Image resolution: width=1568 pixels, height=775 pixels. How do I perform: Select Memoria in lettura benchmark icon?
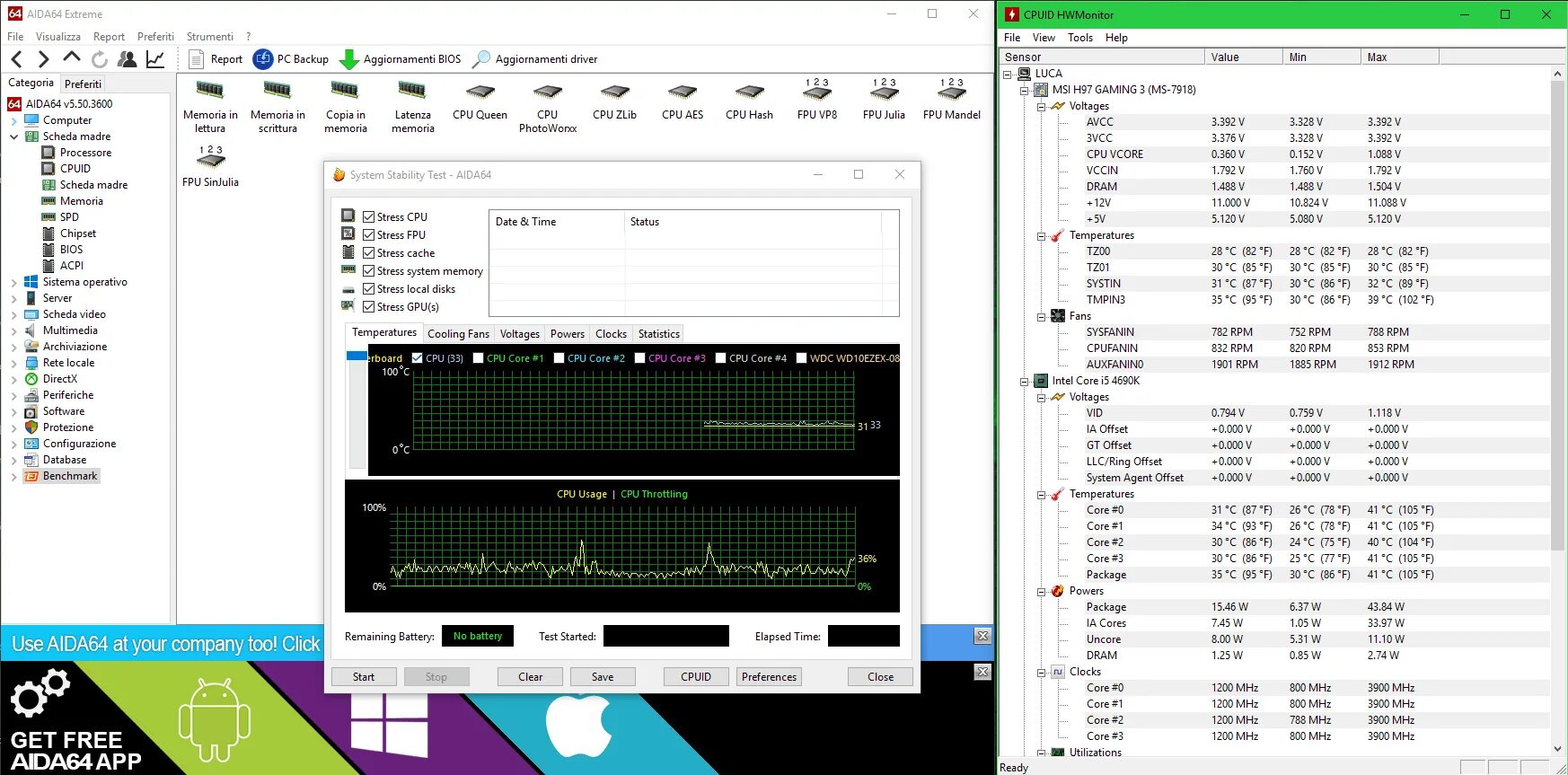click(x=210, y=107)
